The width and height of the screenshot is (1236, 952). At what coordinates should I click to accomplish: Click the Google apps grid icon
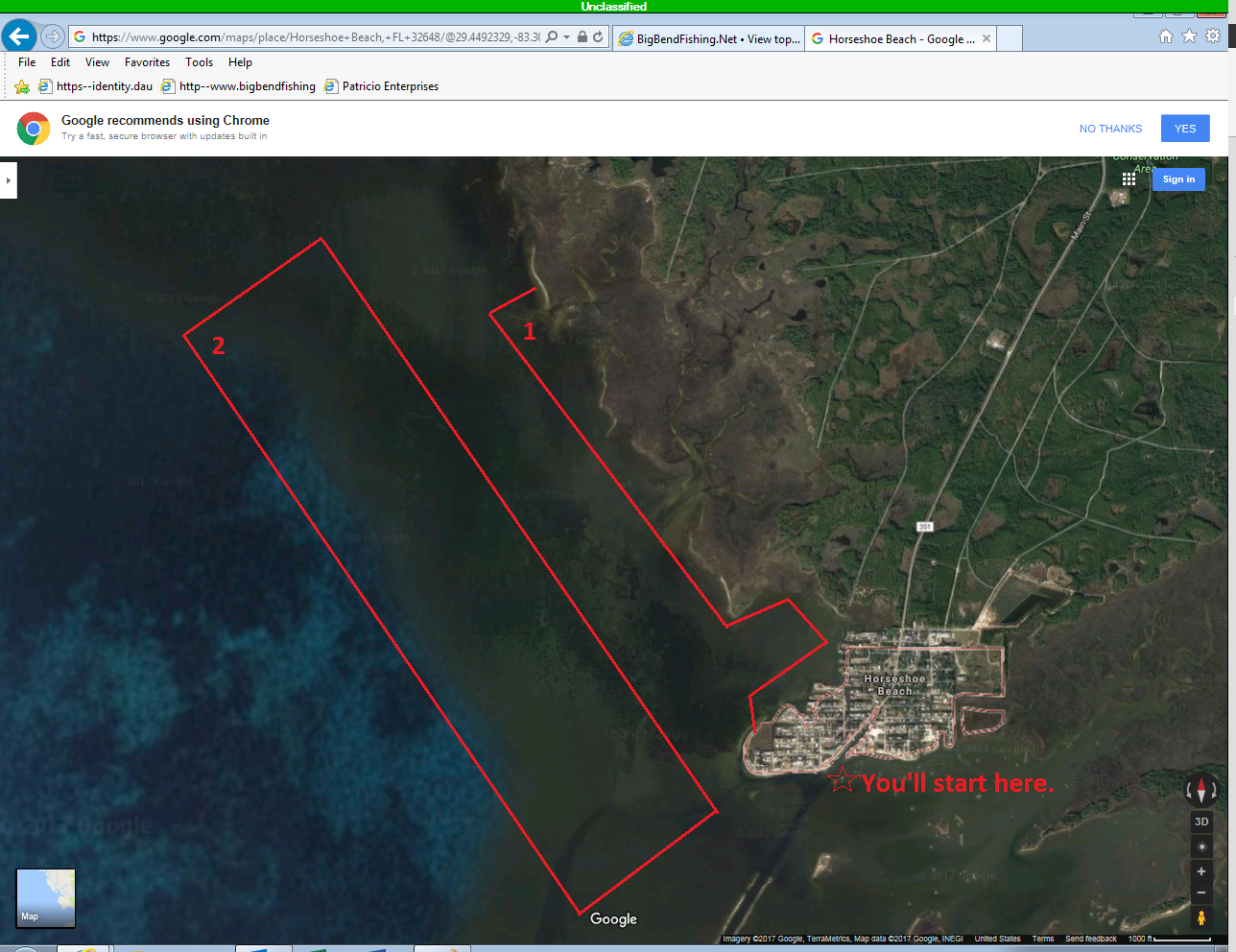tap(1129, 179)
